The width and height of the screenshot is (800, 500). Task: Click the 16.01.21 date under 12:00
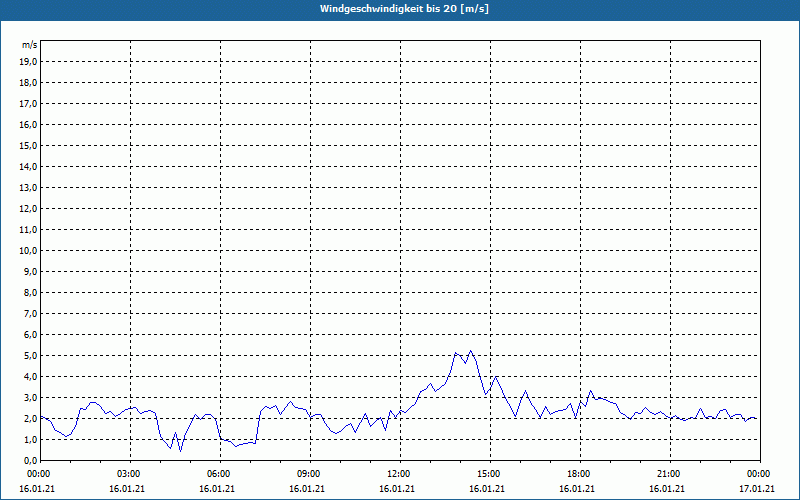click(x=397, y=489)
